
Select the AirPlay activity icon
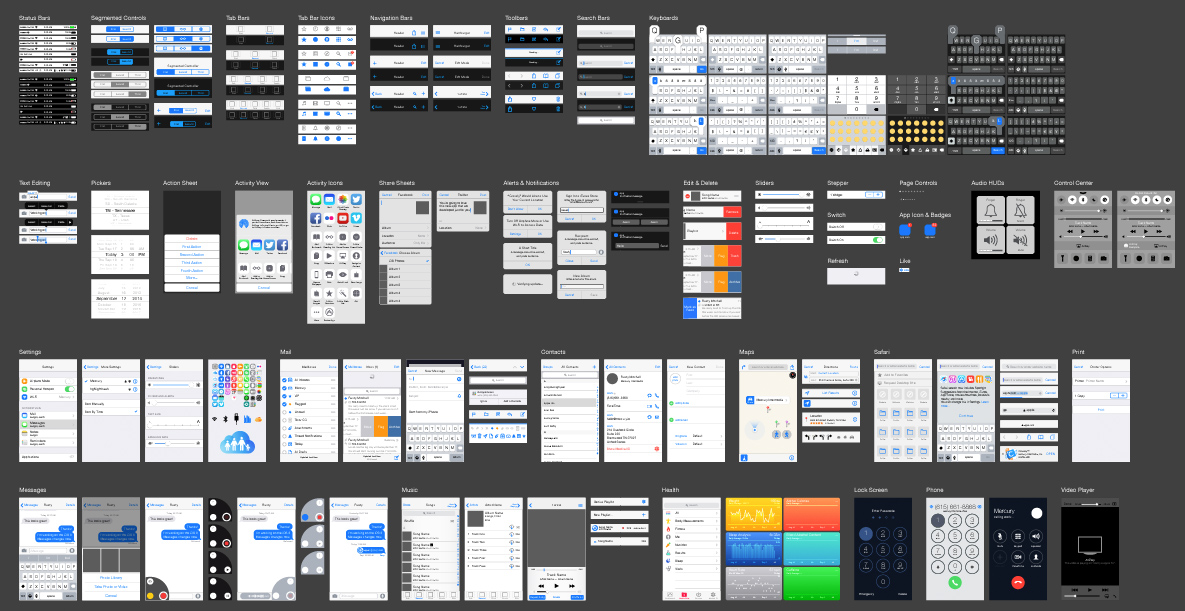(343, 256)
